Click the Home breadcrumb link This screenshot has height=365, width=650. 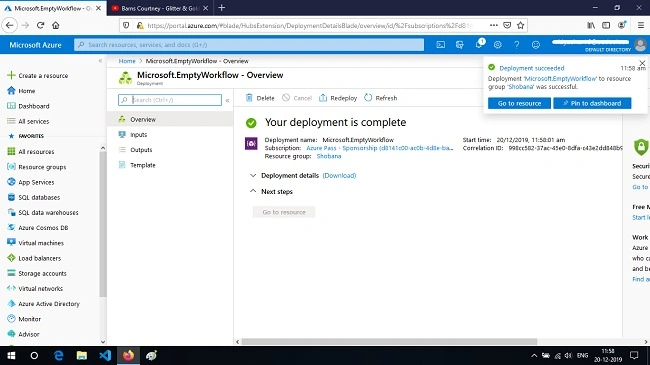(x=127, y=61)
